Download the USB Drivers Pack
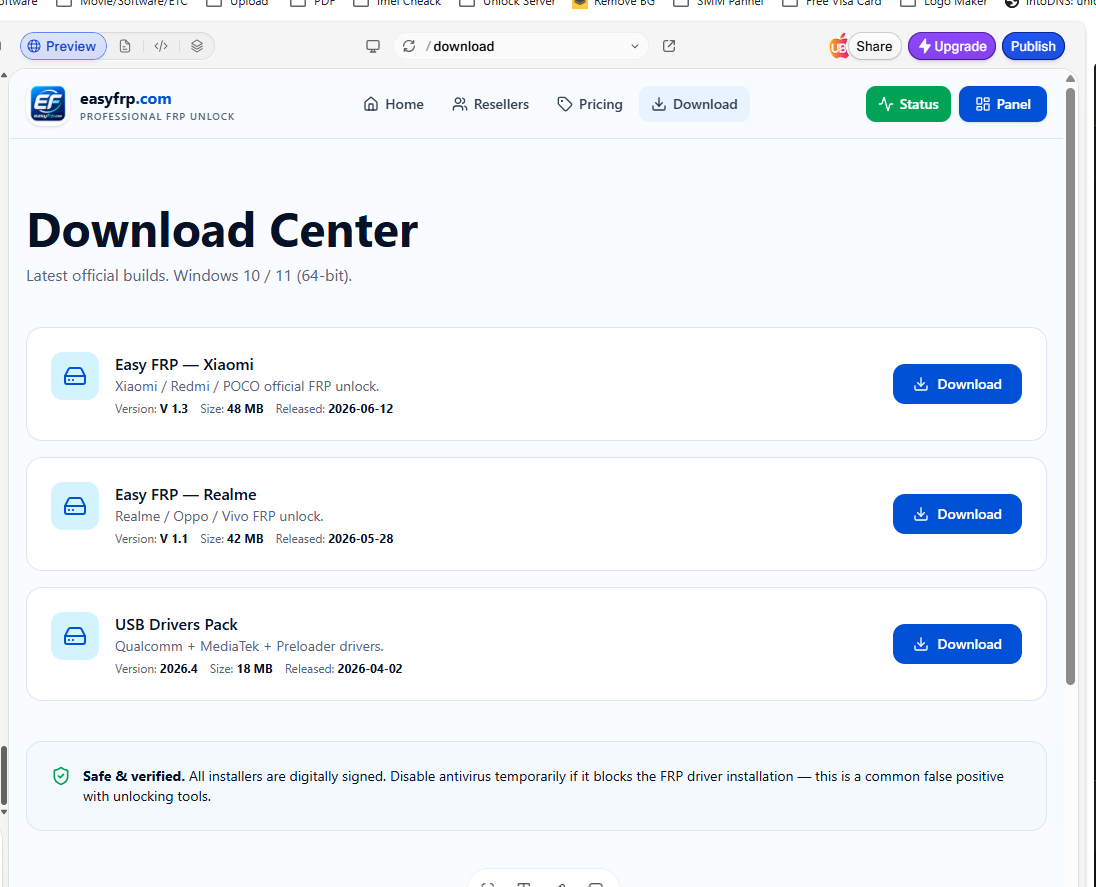1096x887 pixels. pos(957,644)
